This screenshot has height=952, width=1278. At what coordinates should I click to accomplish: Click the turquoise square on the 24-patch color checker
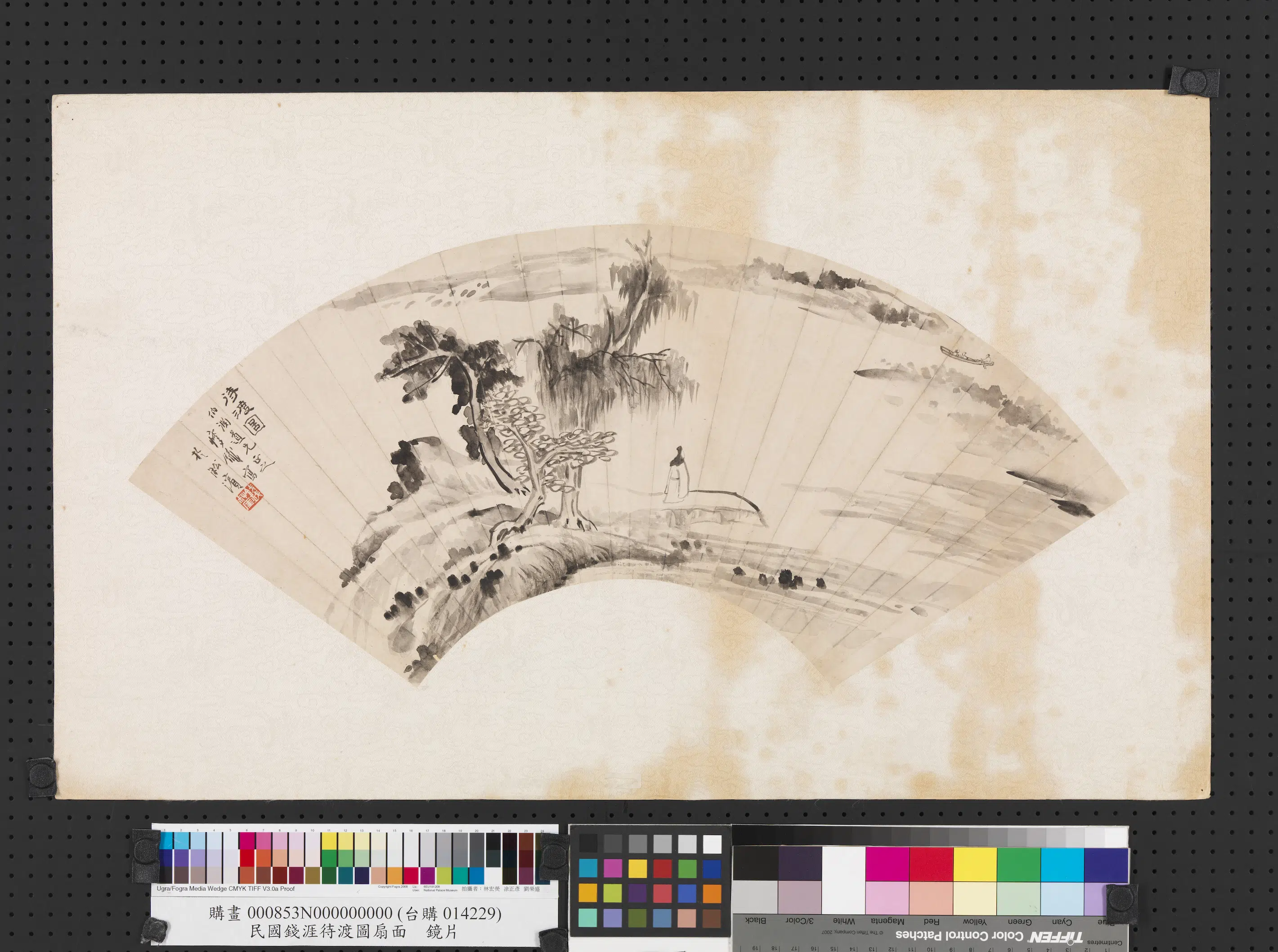click(x=588, y=917)
